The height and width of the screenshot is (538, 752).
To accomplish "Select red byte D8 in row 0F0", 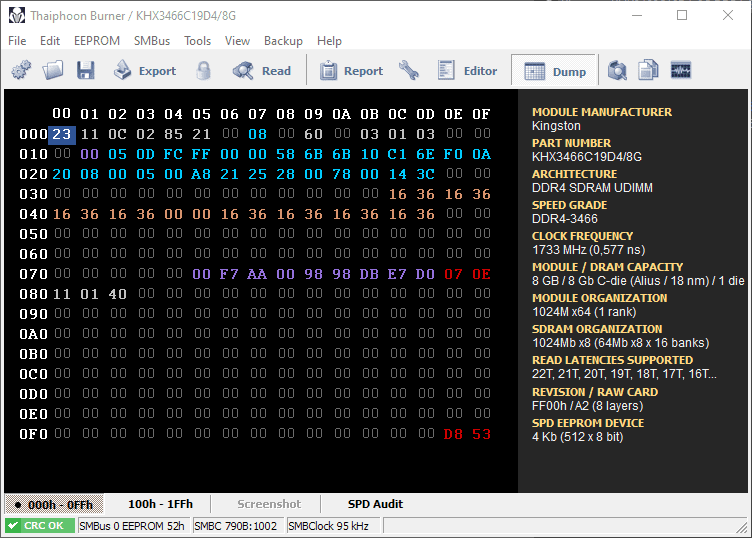I will coord(453,434).
